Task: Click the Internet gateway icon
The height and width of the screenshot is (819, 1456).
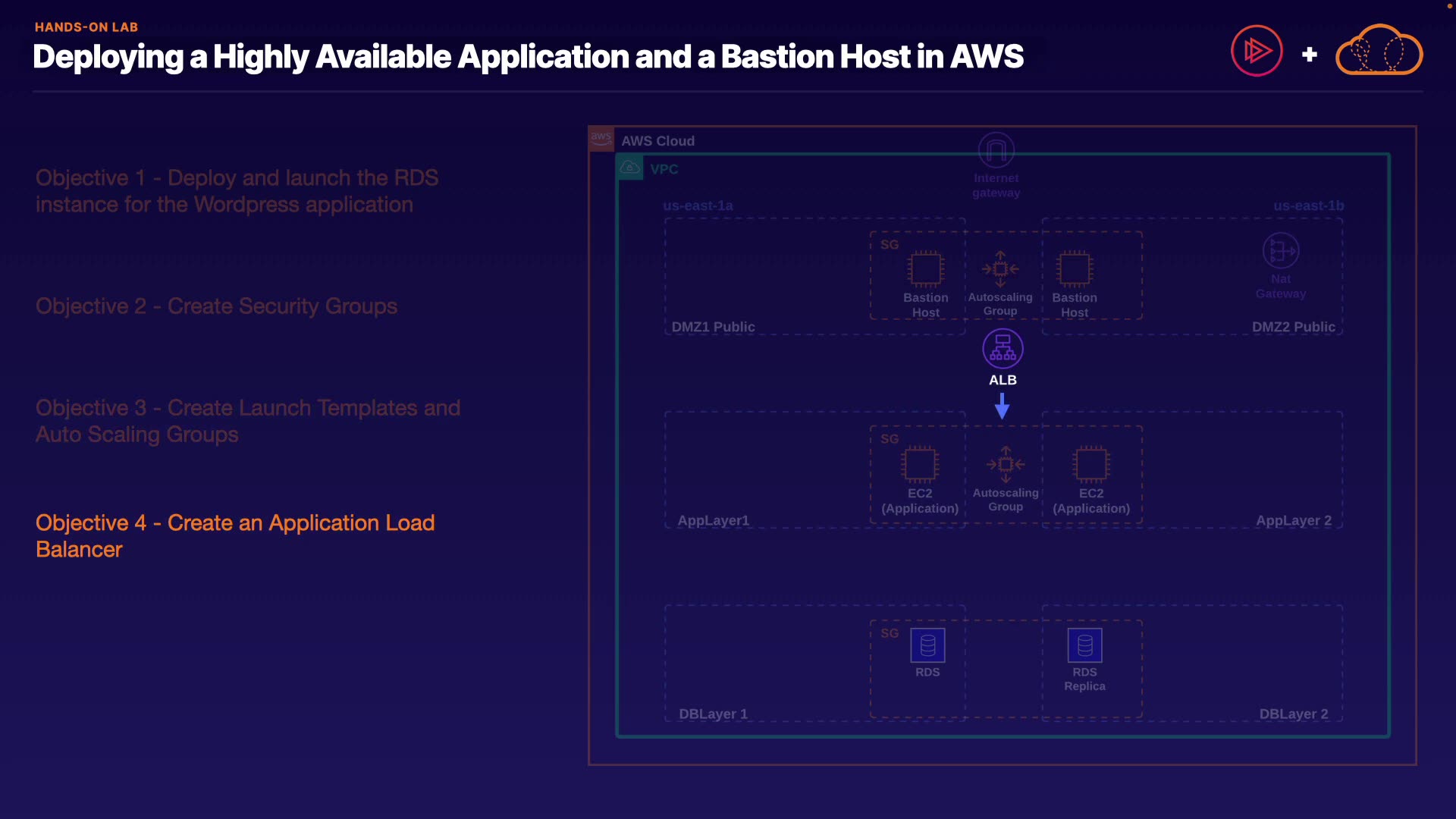Action: (996, 150)
